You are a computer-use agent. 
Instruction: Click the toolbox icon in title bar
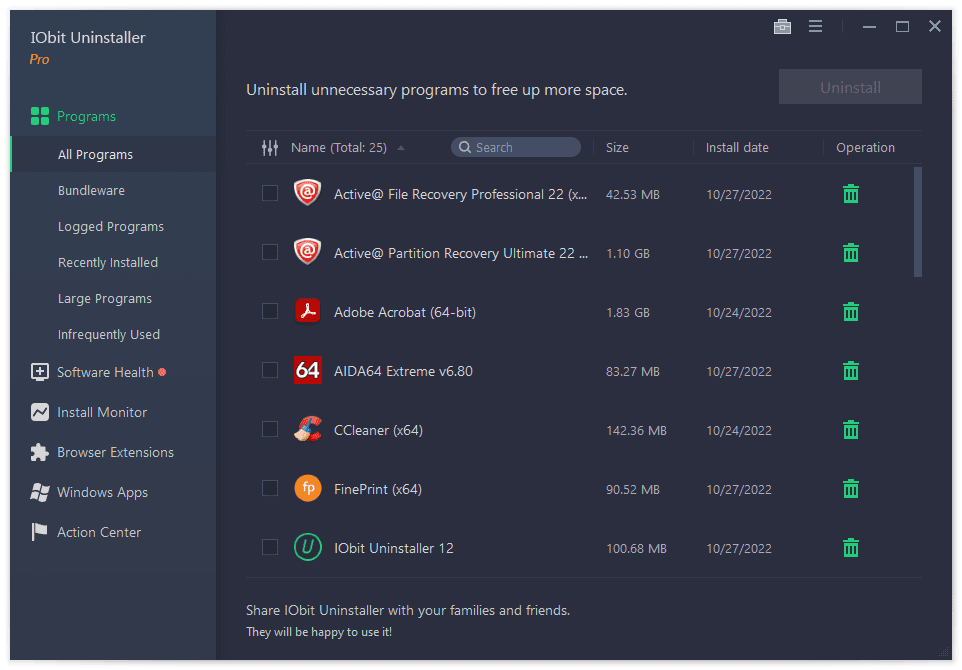tap(782, 27)
